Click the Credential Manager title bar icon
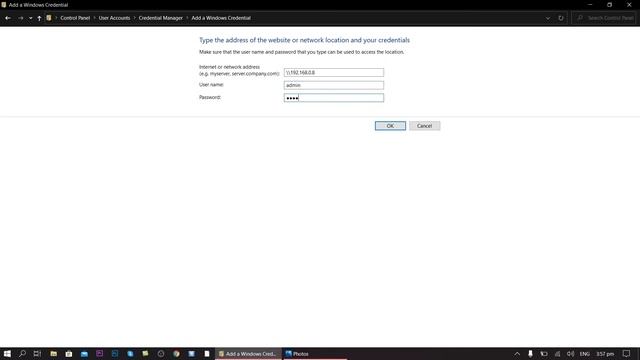The width and height of the screenshot is (640, 360). [4, 5]
